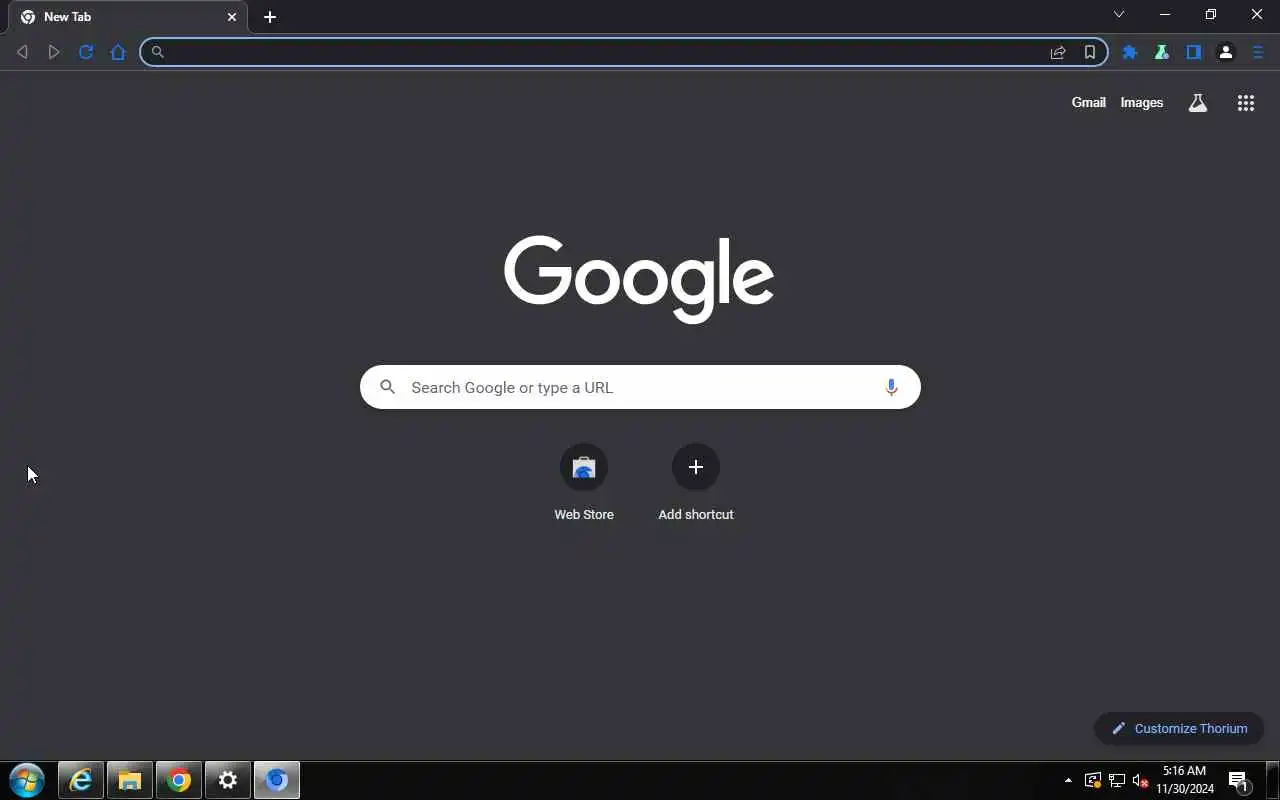This screenshot has height=800, width=1280.
Task: Restore down the Thorium window
Action: (1211, 14)
